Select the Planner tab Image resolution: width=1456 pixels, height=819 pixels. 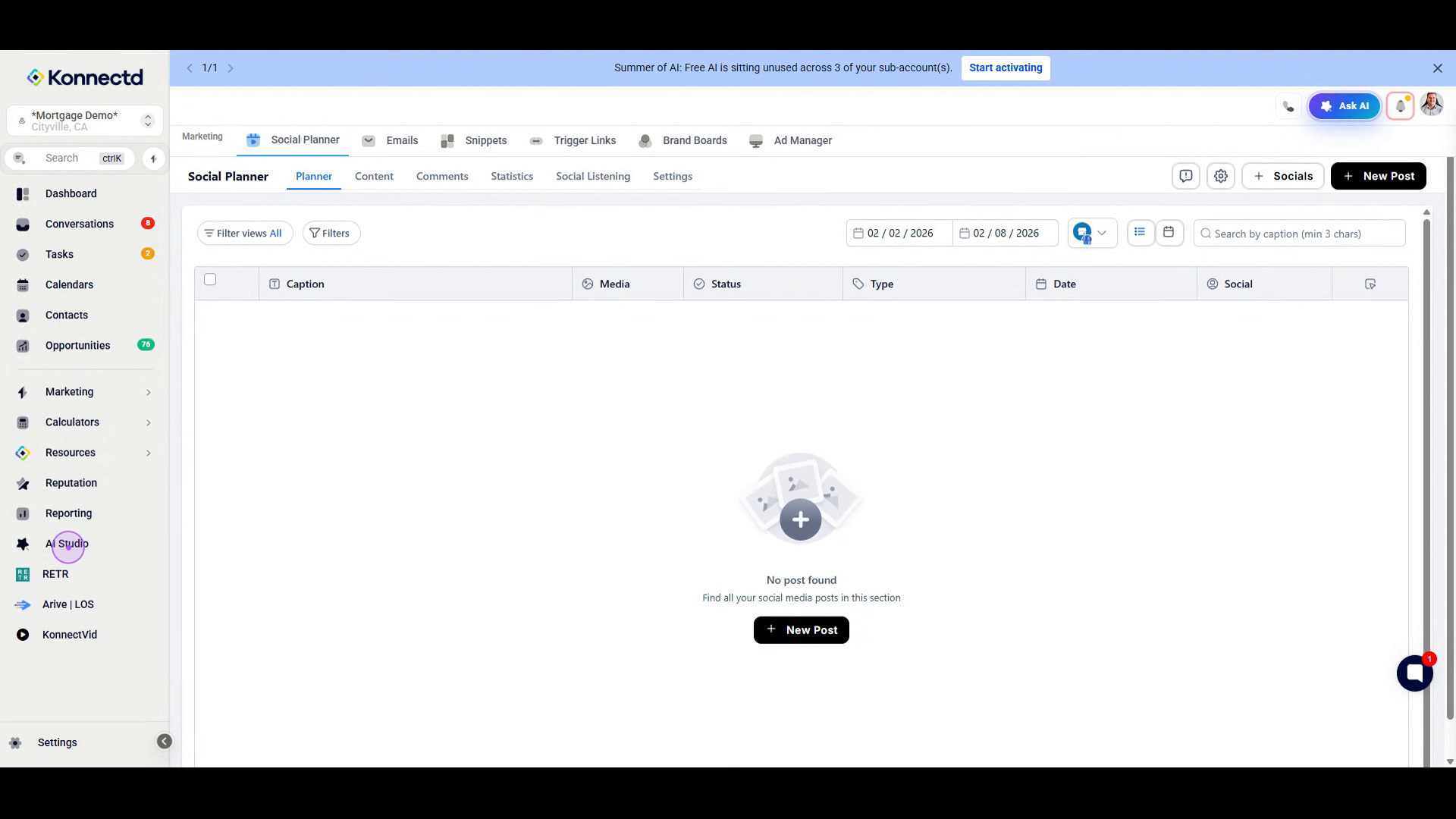[x=314, y=176]
